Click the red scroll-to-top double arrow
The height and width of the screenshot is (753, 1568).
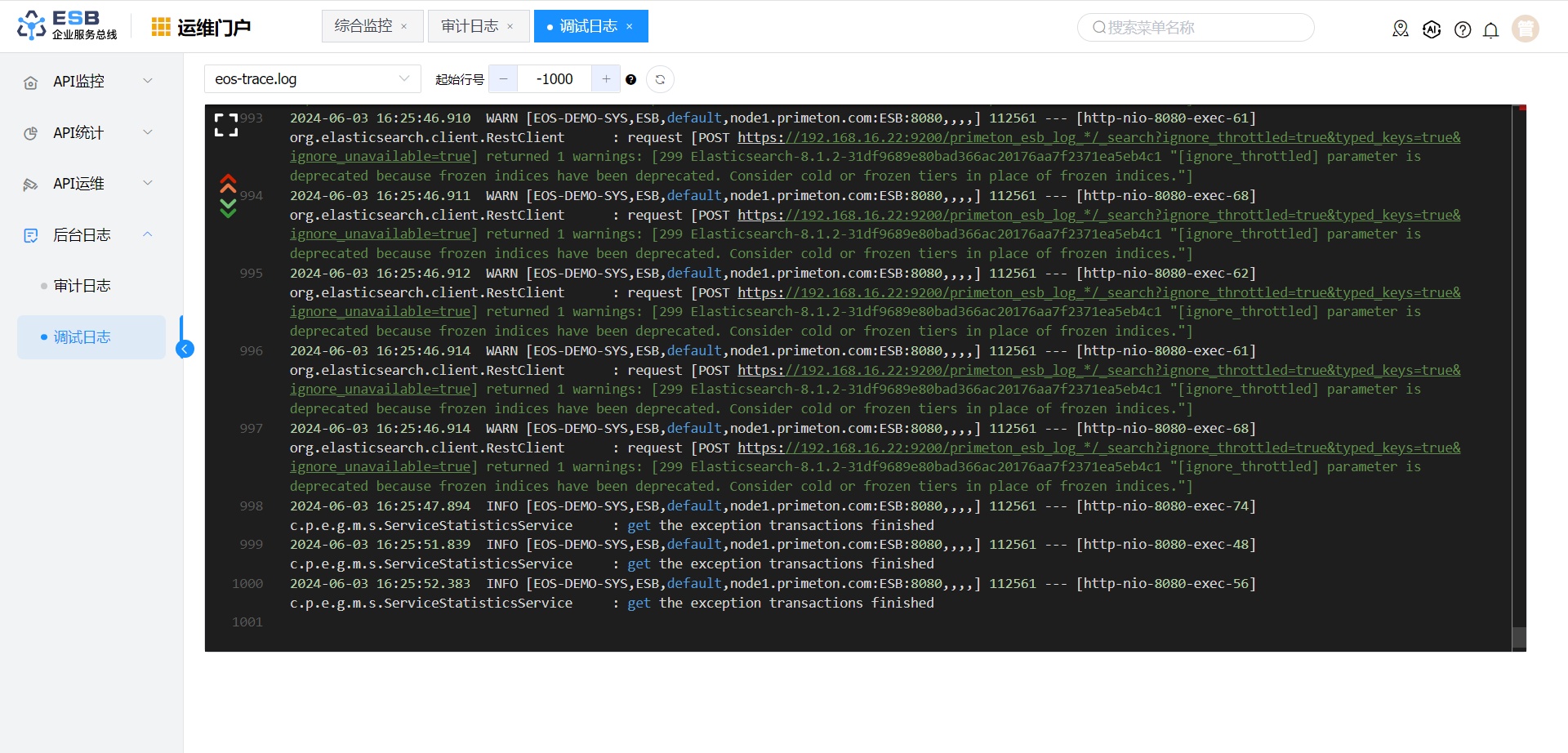[x=228, y=183]
